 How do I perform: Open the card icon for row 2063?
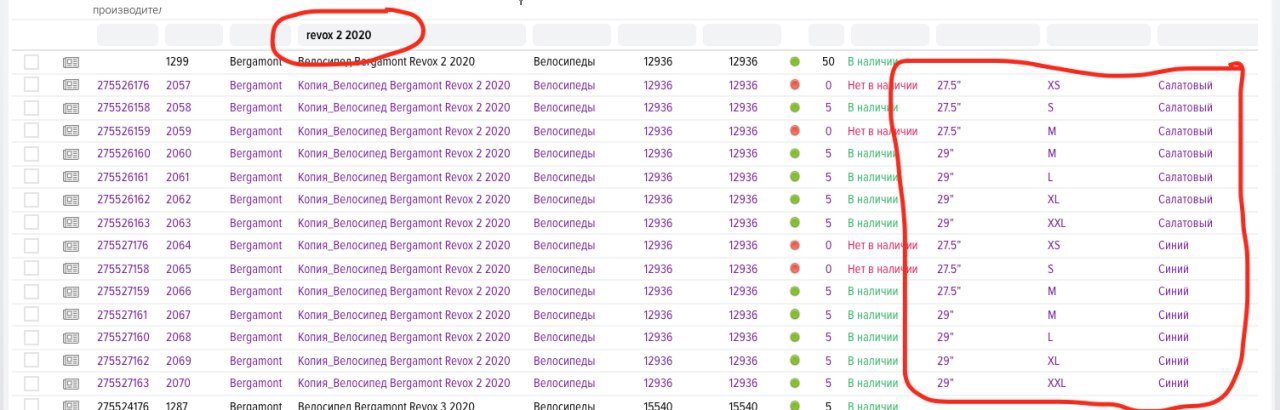click(71, 223)
